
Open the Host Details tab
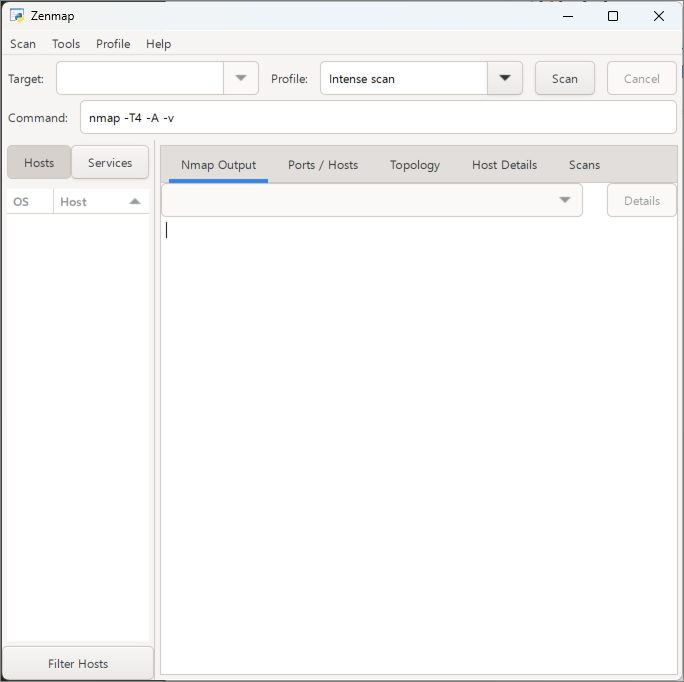tap(504, 165)
